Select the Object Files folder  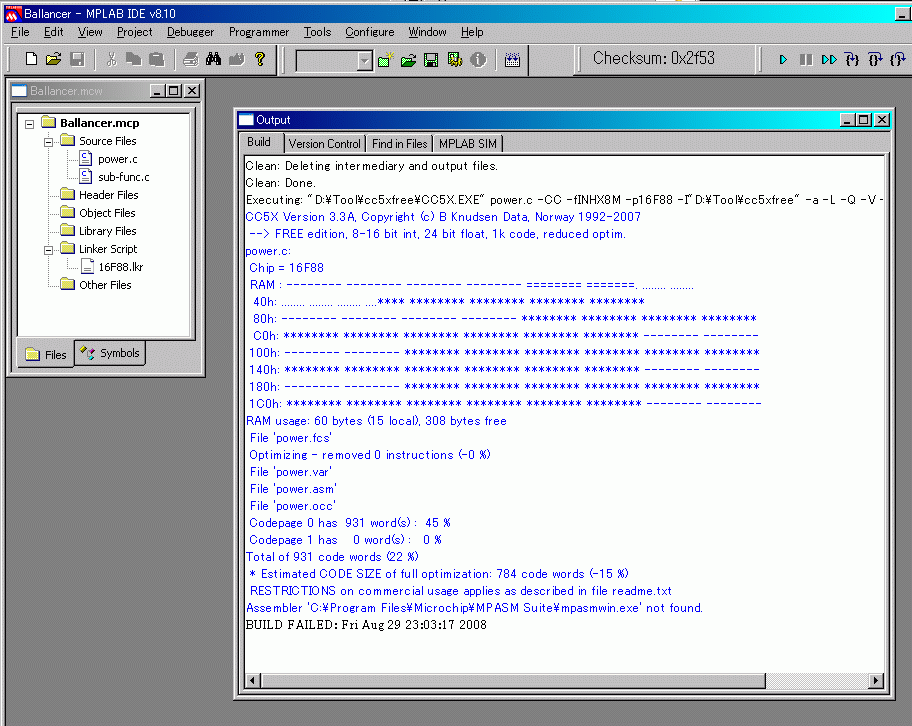(107, 213)
